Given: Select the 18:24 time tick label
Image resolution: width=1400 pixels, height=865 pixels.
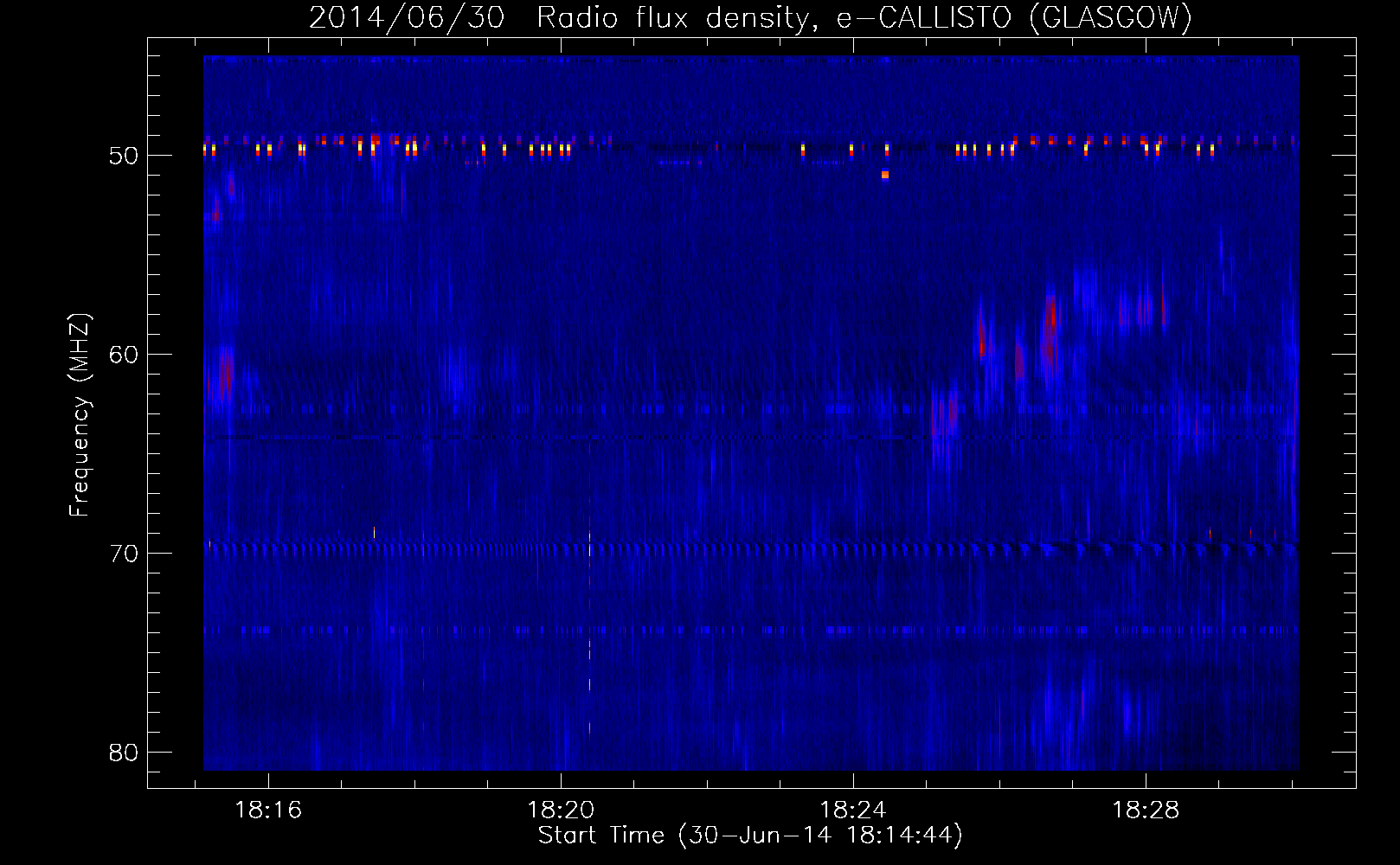Looking at the screenshot, I should tap(853, 811).
